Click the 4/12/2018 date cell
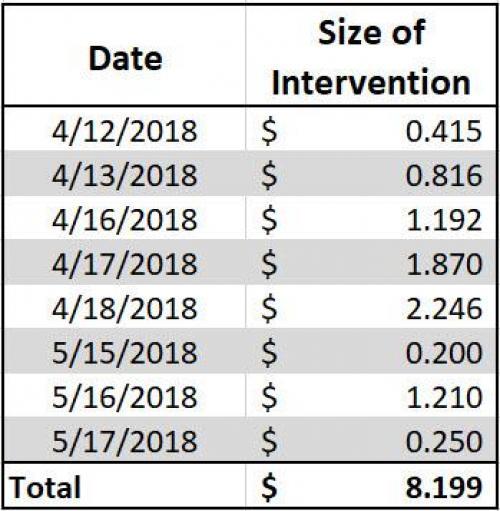Screen dimensions: 500x511 coord(125,129)
